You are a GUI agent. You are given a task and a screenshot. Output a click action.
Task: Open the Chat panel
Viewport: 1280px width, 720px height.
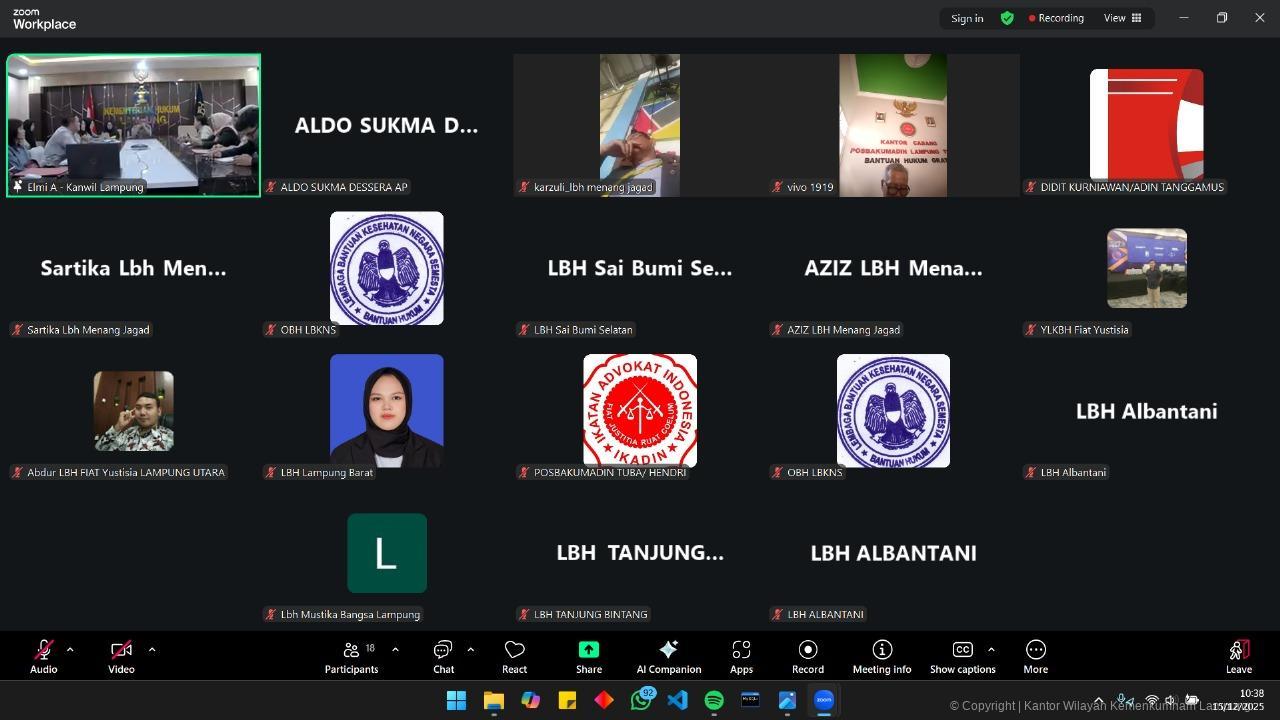443,657
